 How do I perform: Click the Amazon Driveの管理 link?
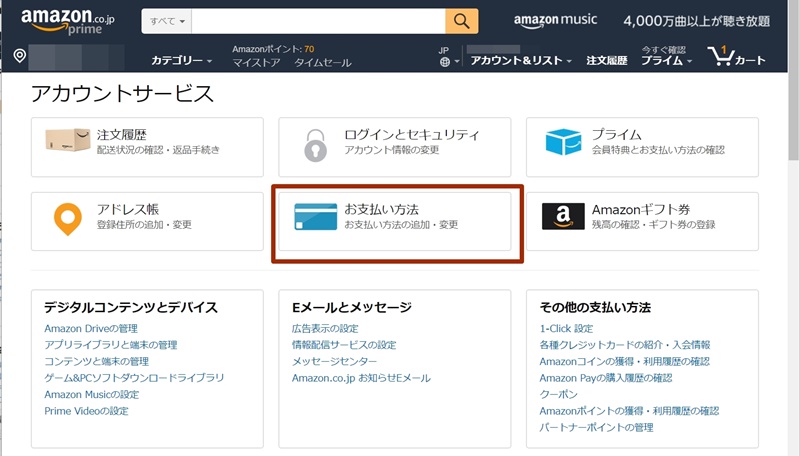click(91, 329)
